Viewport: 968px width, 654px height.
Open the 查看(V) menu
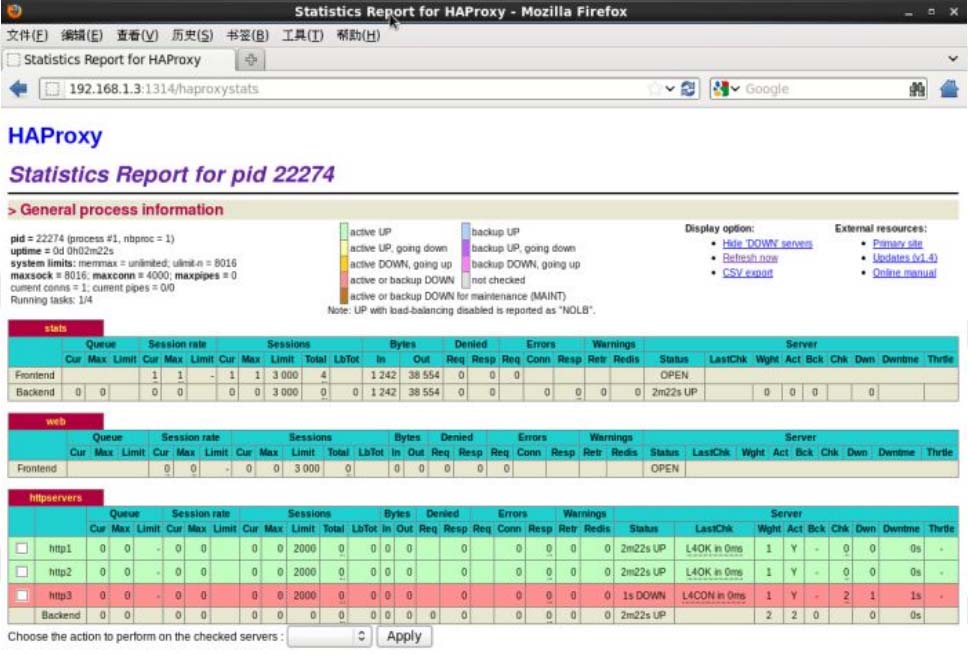(137, 35)
